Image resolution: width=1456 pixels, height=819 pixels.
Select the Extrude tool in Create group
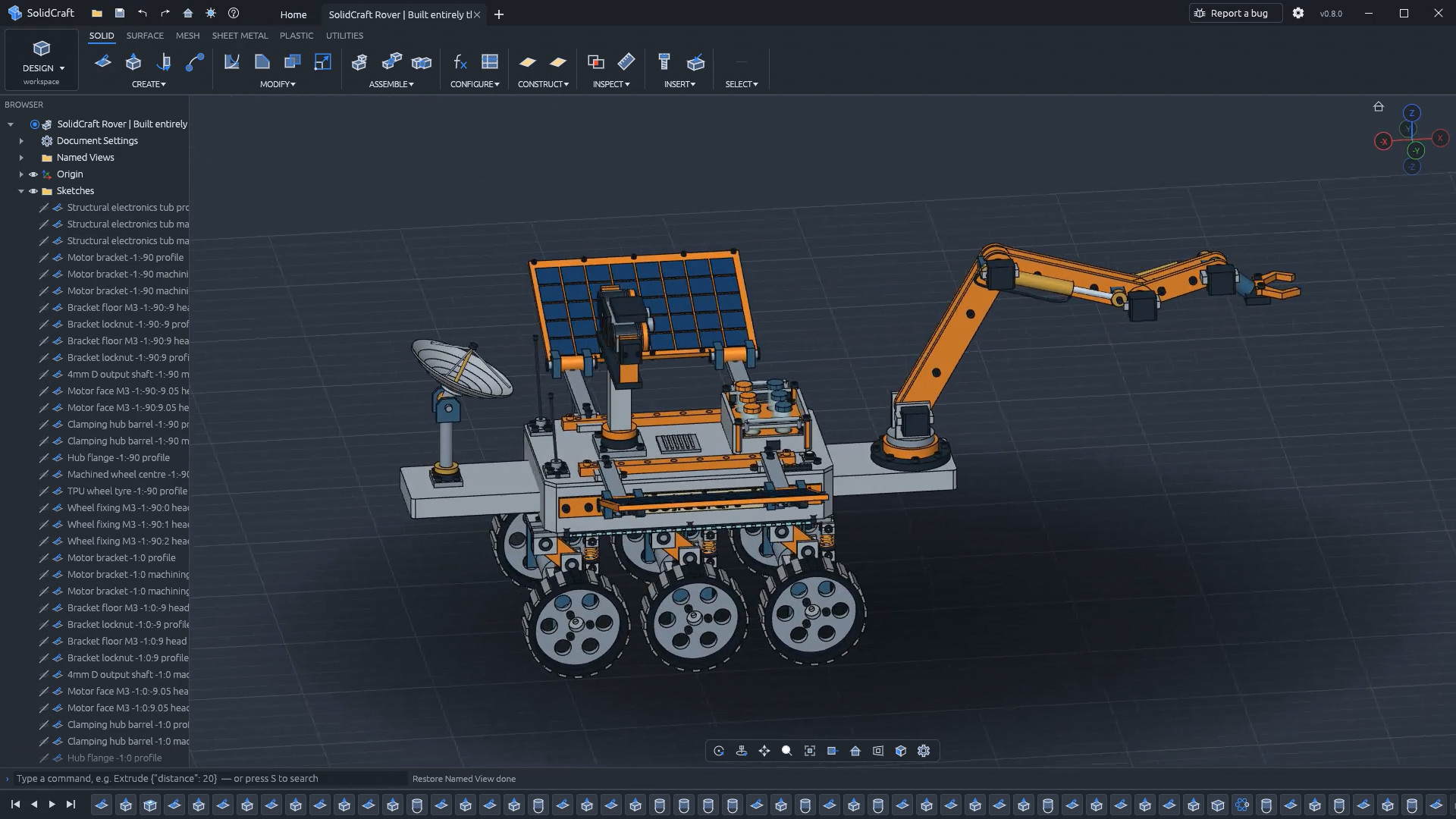[x=133, y=62]
